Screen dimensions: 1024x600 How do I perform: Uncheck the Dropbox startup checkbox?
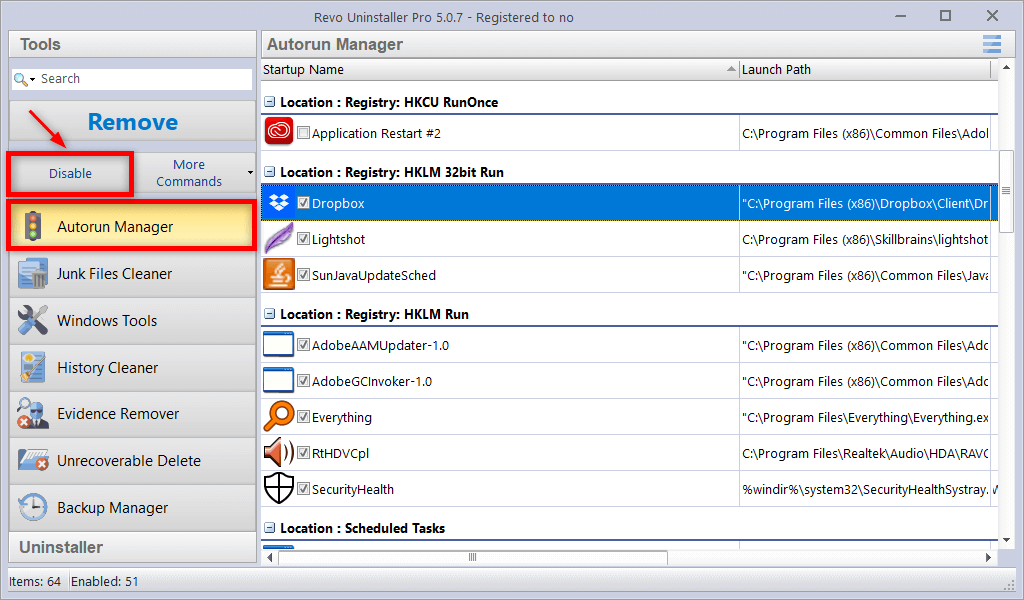pos(303,202)
